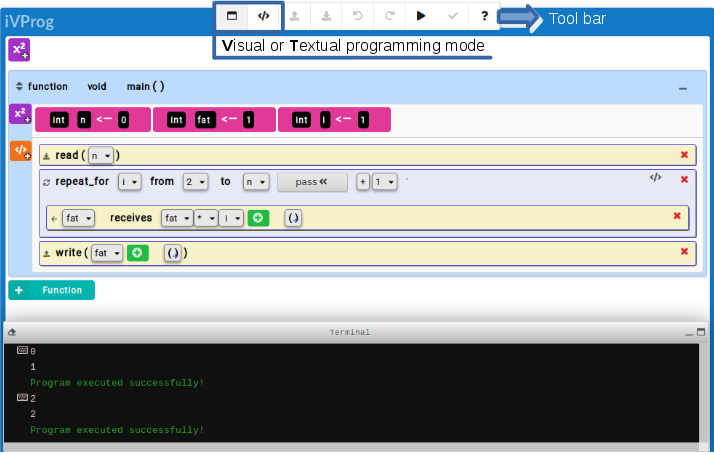Delete the write(fat) command
Screen dimensions: 714x455
[684, 251]
